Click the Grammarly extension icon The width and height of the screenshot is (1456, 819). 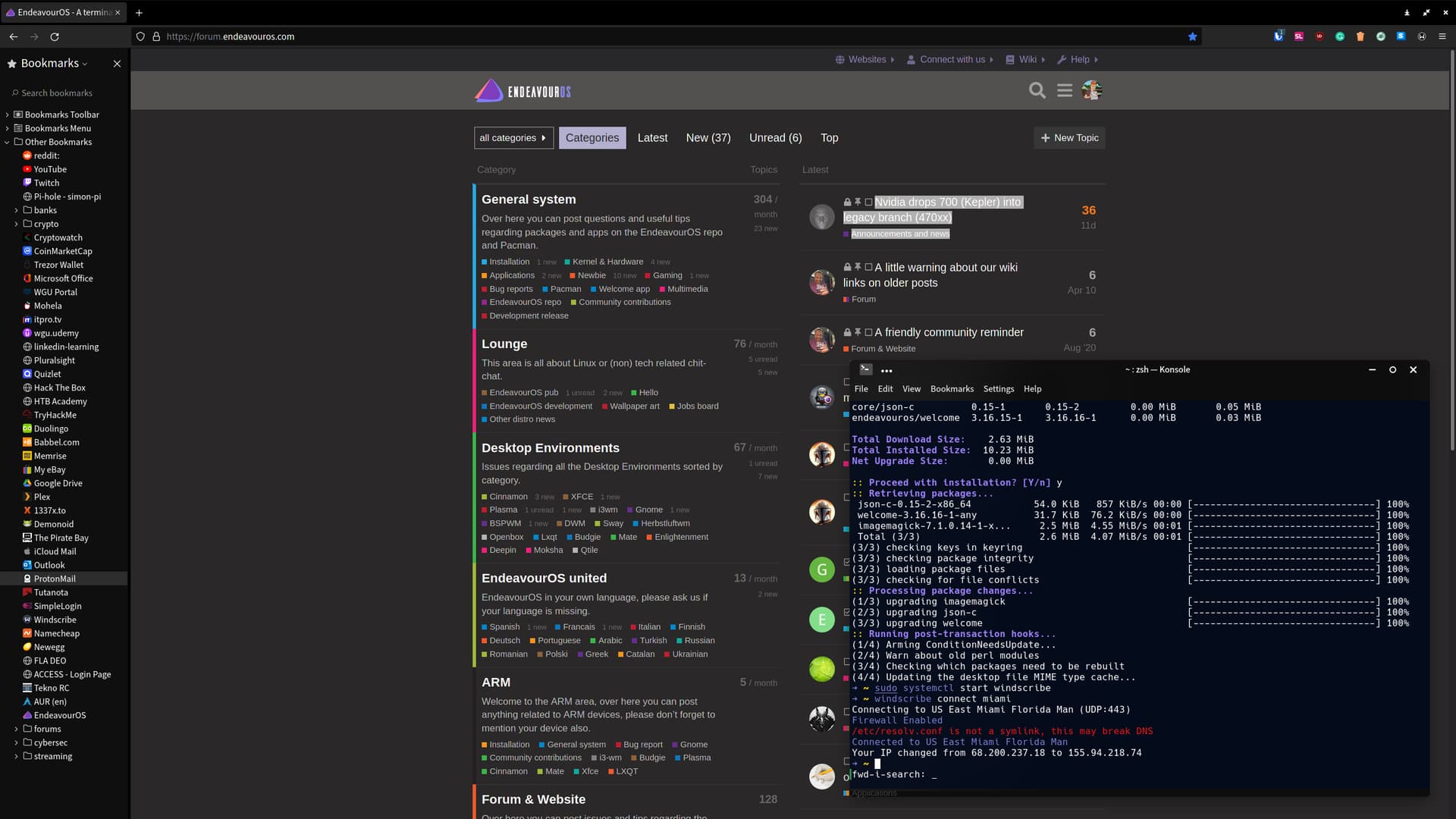point(1340,36)
